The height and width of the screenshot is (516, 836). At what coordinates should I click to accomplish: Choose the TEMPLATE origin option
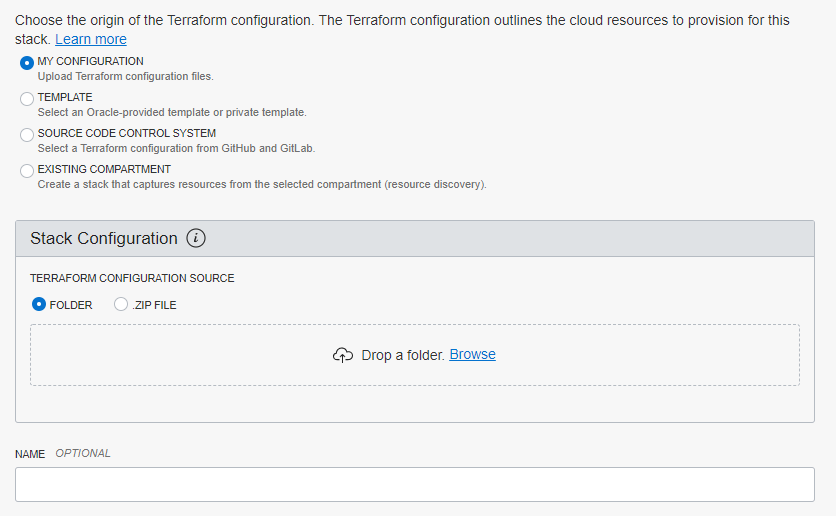coord(27,99)
